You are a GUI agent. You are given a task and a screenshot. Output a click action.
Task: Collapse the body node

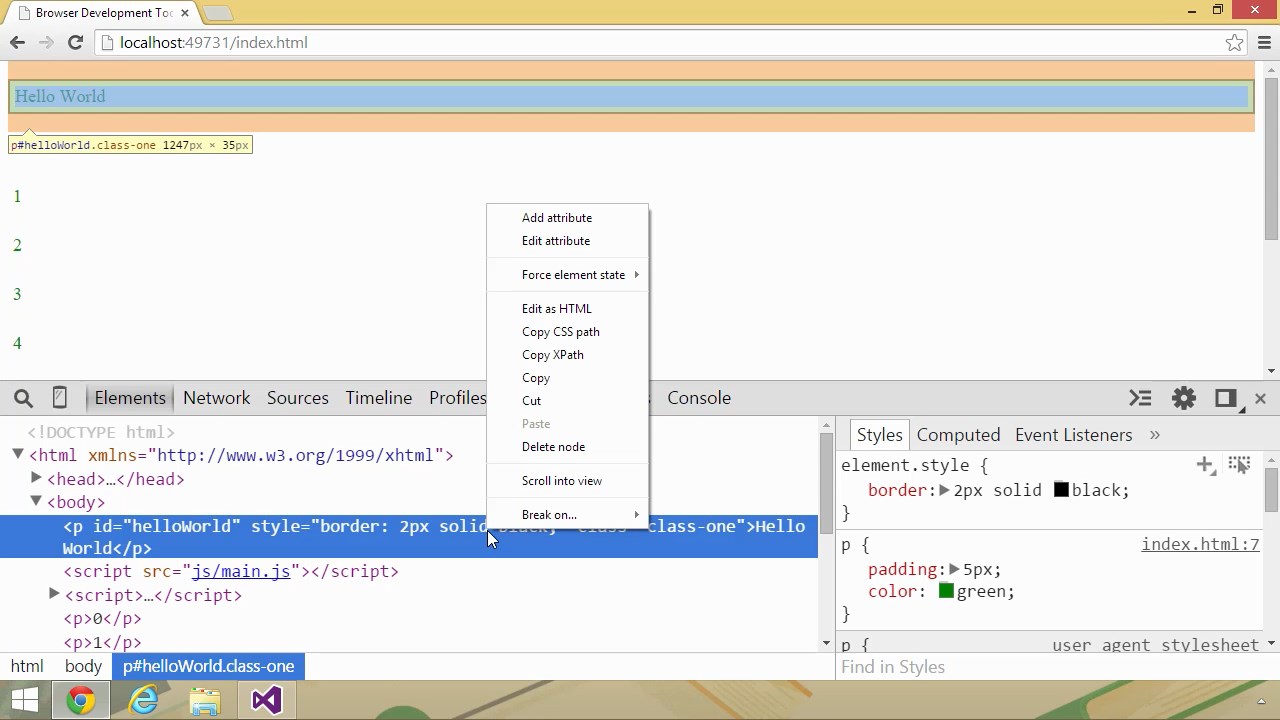coord(36,501)
